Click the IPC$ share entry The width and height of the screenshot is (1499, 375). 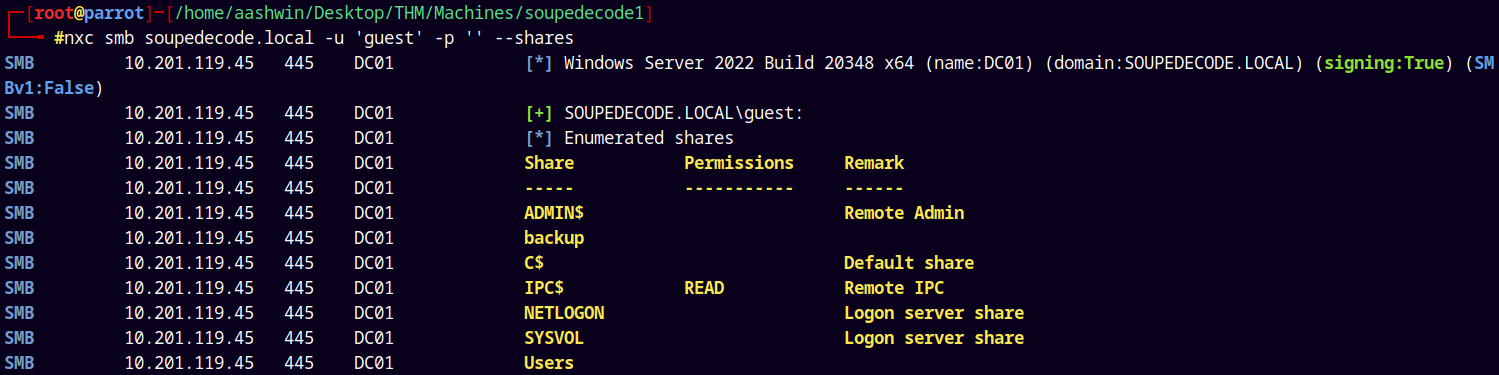click(544, 288)
